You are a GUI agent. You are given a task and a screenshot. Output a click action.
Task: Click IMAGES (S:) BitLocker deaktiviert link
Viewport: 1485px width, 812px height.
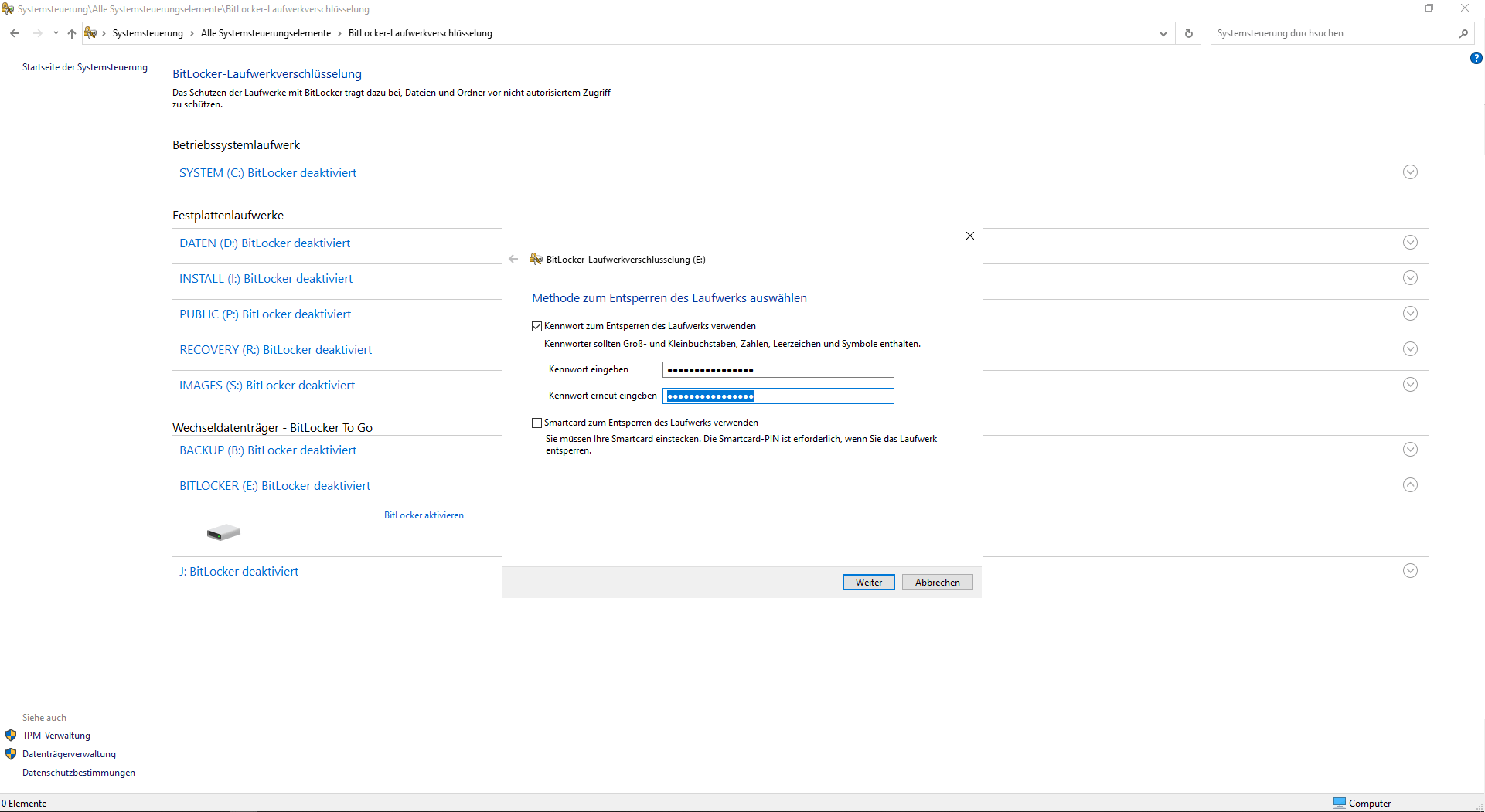coord(267,386)
